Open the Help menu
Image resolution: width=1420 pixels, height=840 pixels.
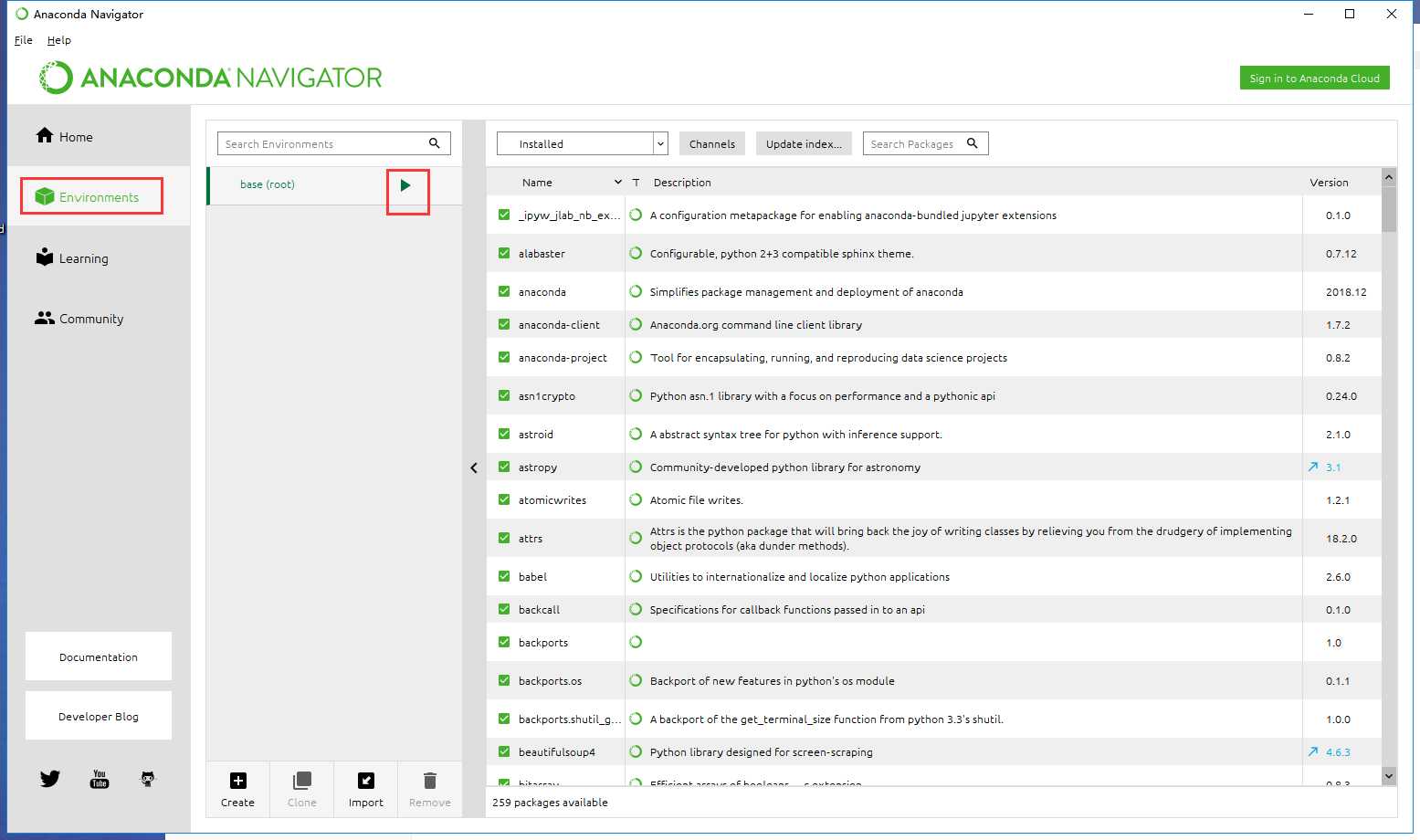pyautogui.click(x=59, y=40)
